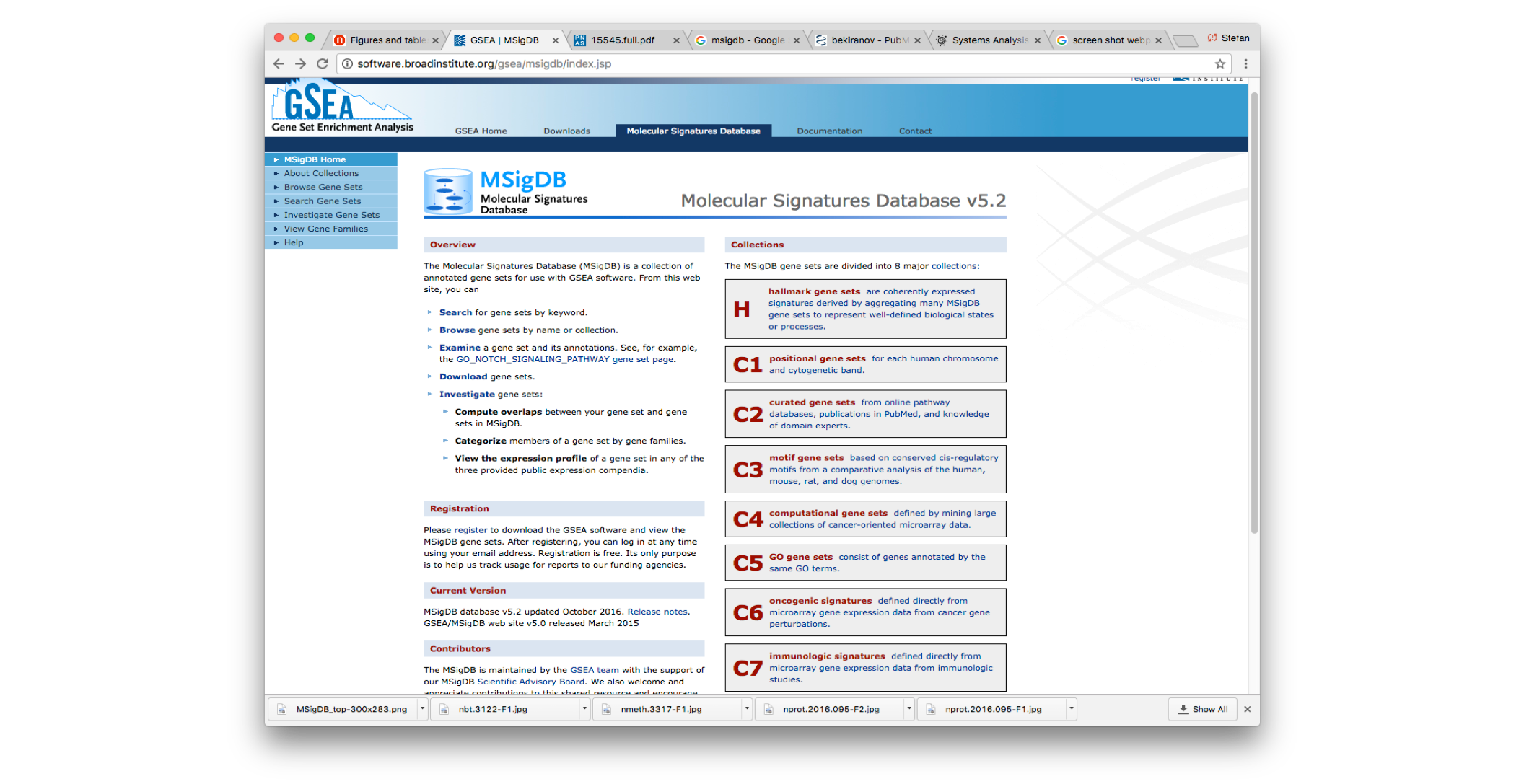Image resolution: width=1524 pixels, height=784 pixels.
Task: Click the page vertical scrollbar
Action: 1254,313
